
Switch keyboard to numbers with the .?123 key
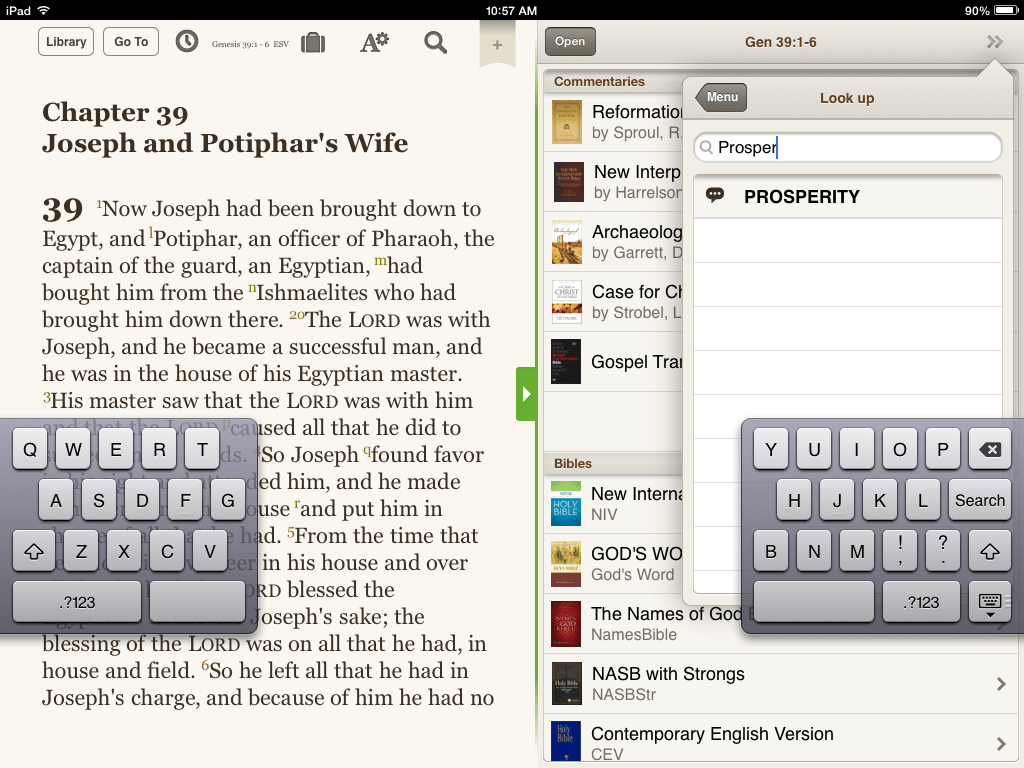click(75, 602)
